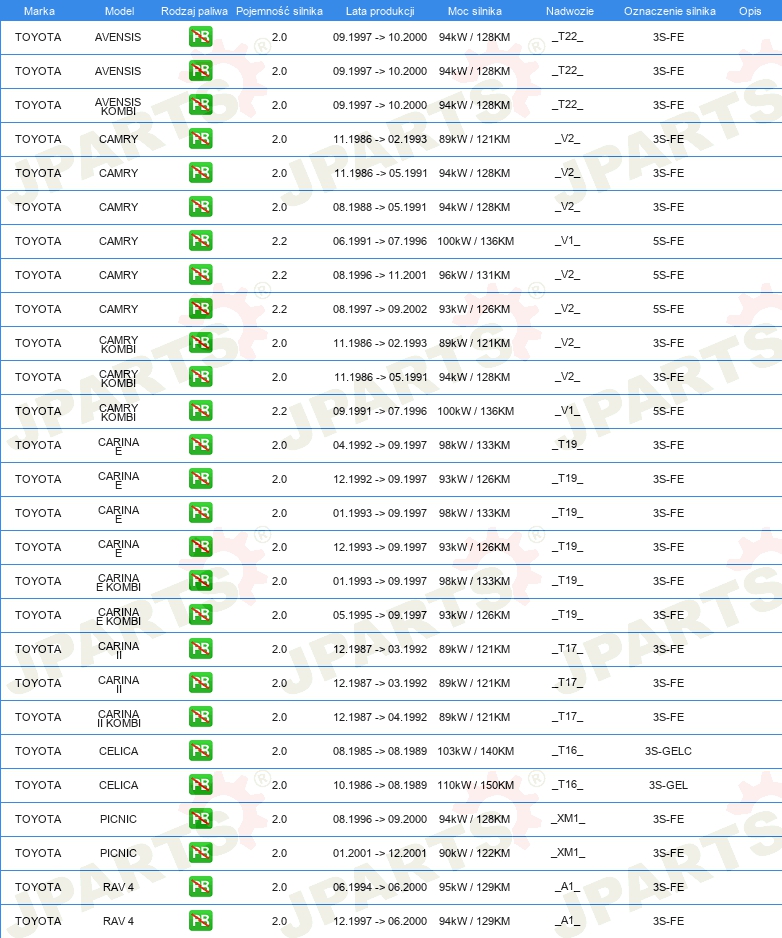Image resolution: width=782 pixels, height=938 pixels.
Task: Click production years 10.1986 -> 08.1989
Action: [x=380, y=785]
